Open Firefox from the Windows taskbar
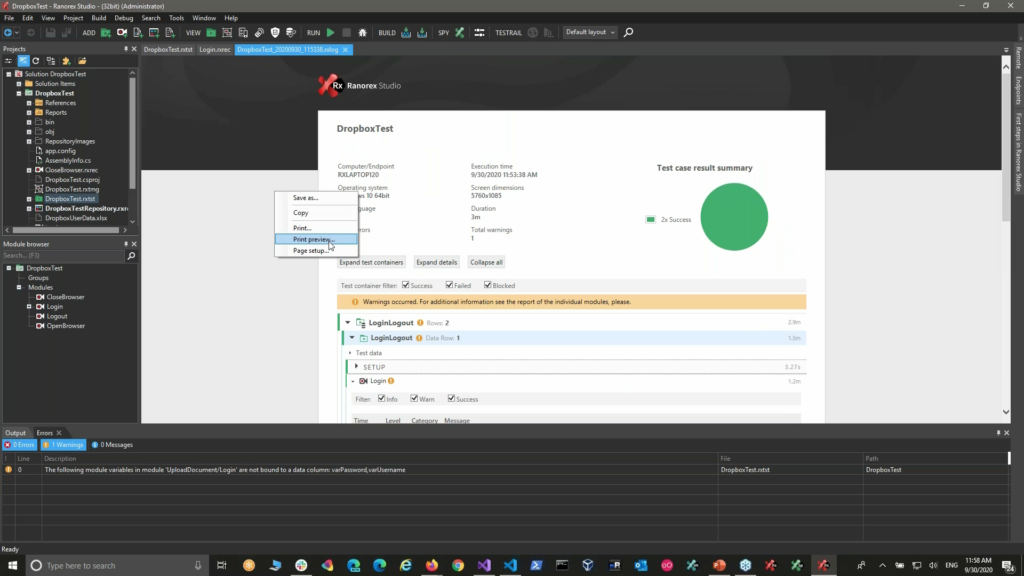1024x576 pixels. tap(432, 565)
